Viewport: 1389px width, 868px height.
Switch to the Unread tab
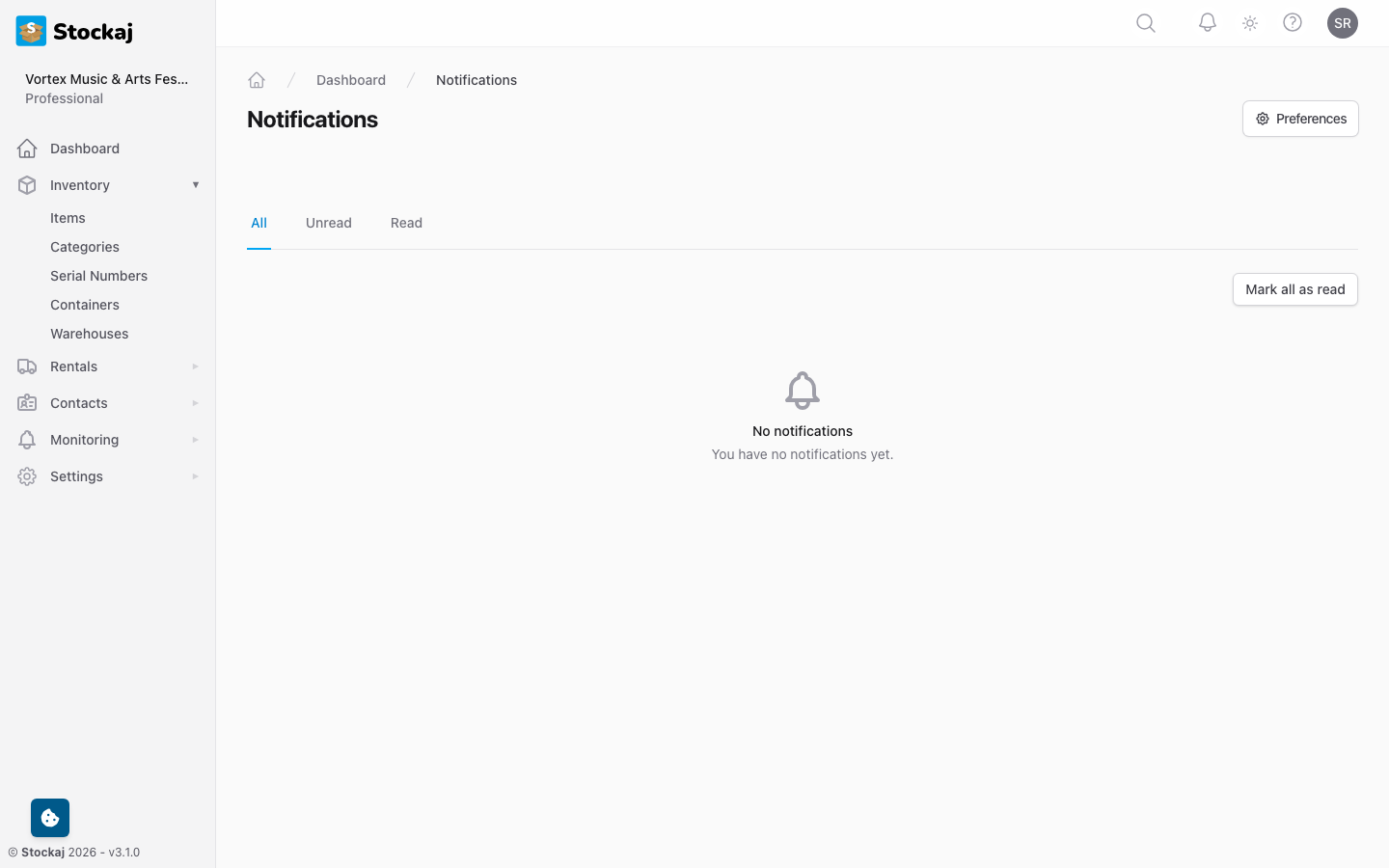[329, 223]
